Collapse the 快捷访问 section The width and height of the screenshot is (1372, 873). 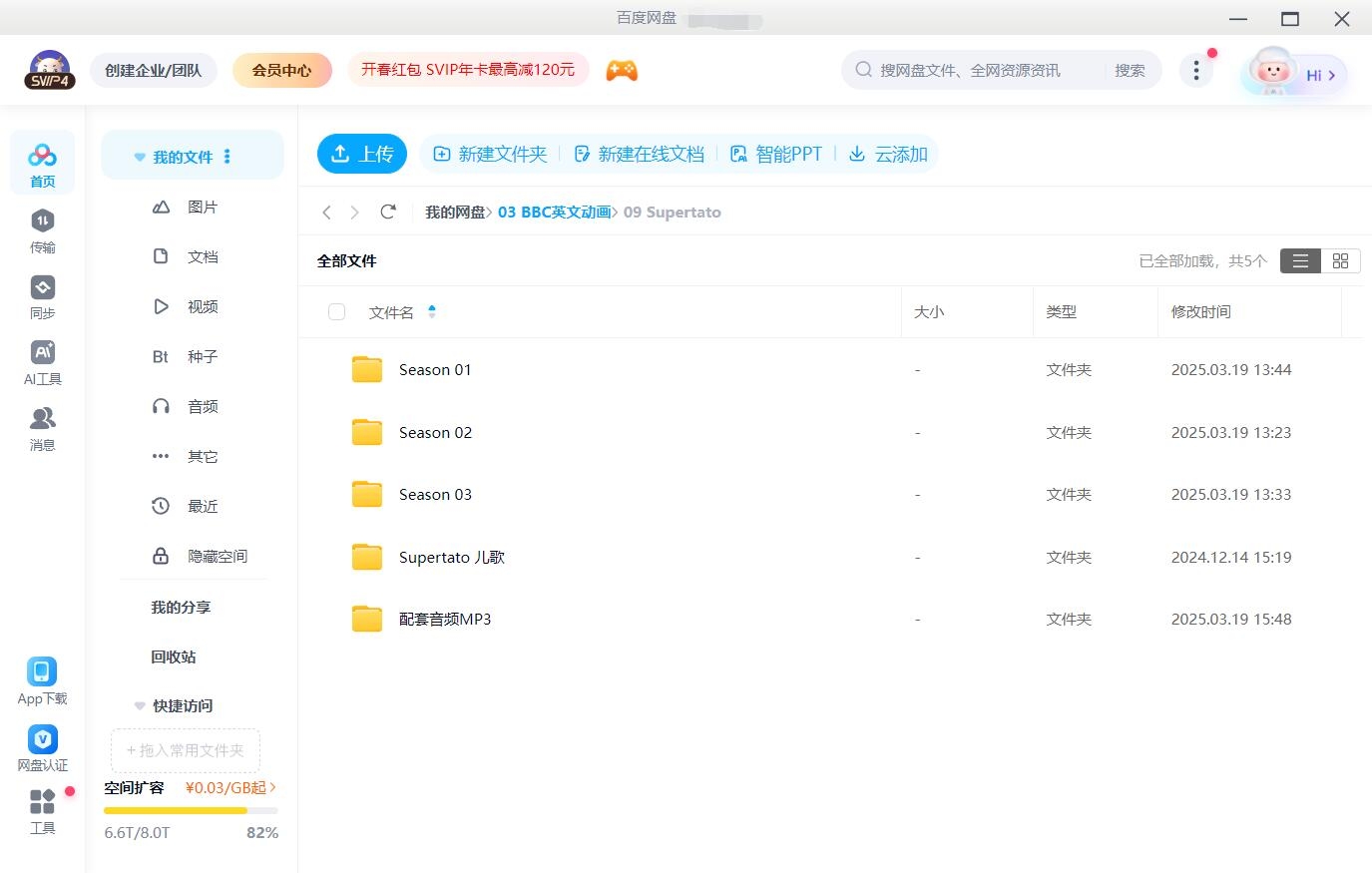pos(140,705)
